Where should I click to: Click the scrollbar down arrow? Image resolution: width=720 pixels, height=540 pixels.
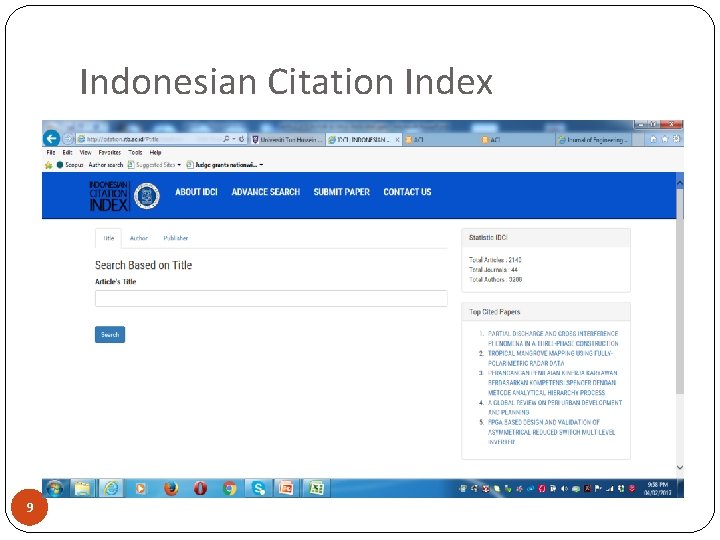(x=680, y=467)
